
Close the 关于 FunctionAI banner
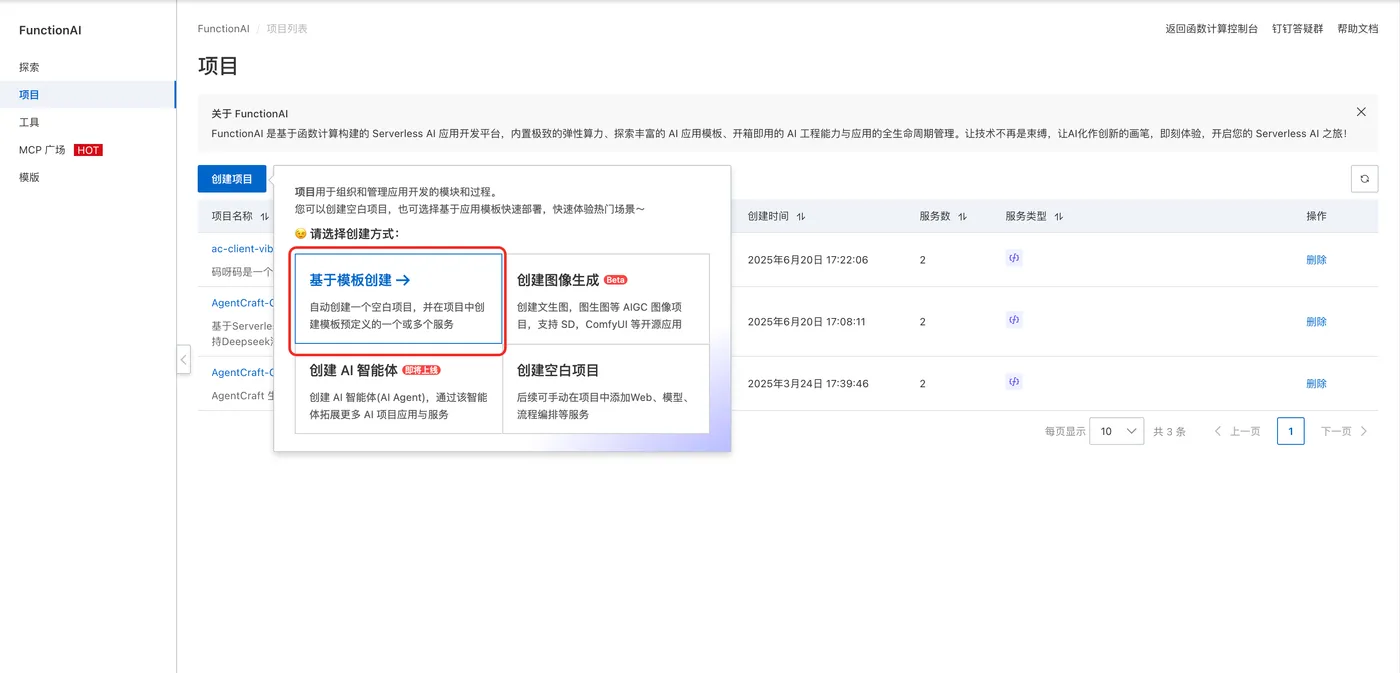click(1361, 112)
